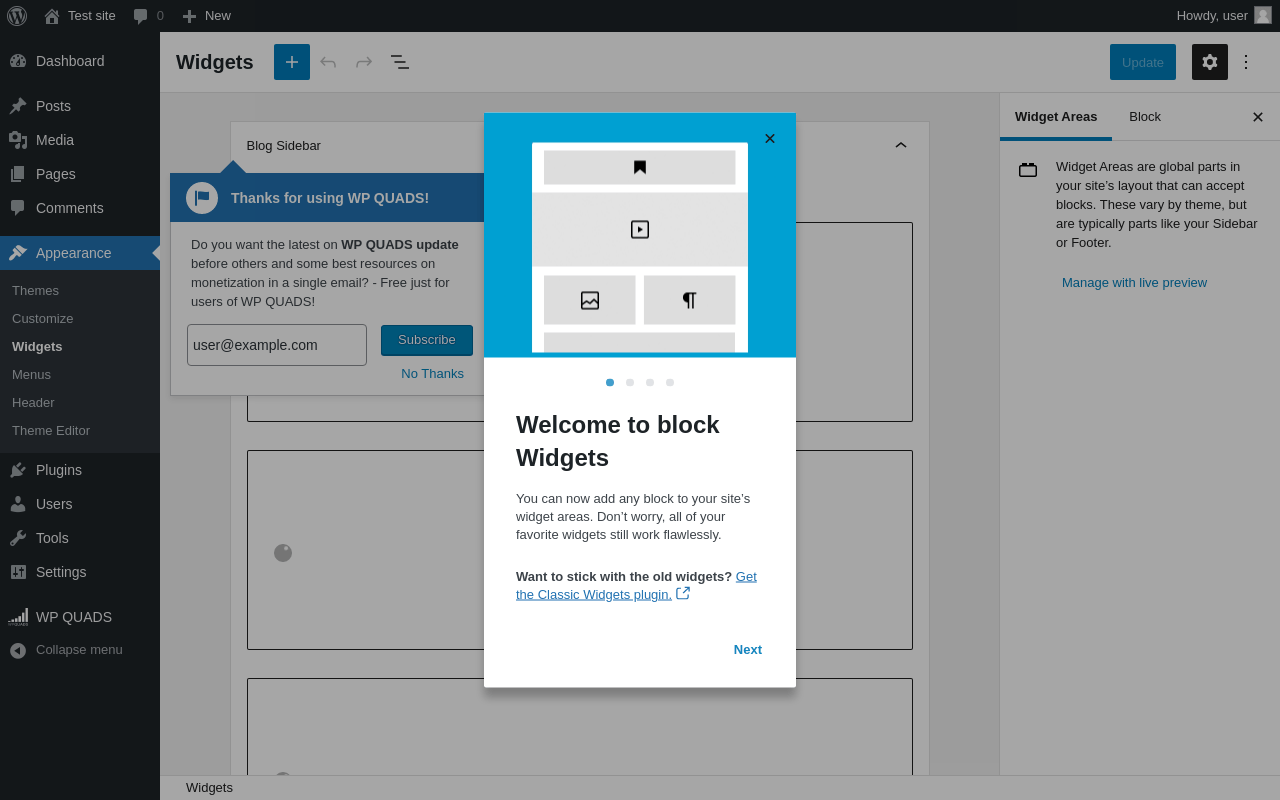Open the Options three-dots menu

point(1246,62)
